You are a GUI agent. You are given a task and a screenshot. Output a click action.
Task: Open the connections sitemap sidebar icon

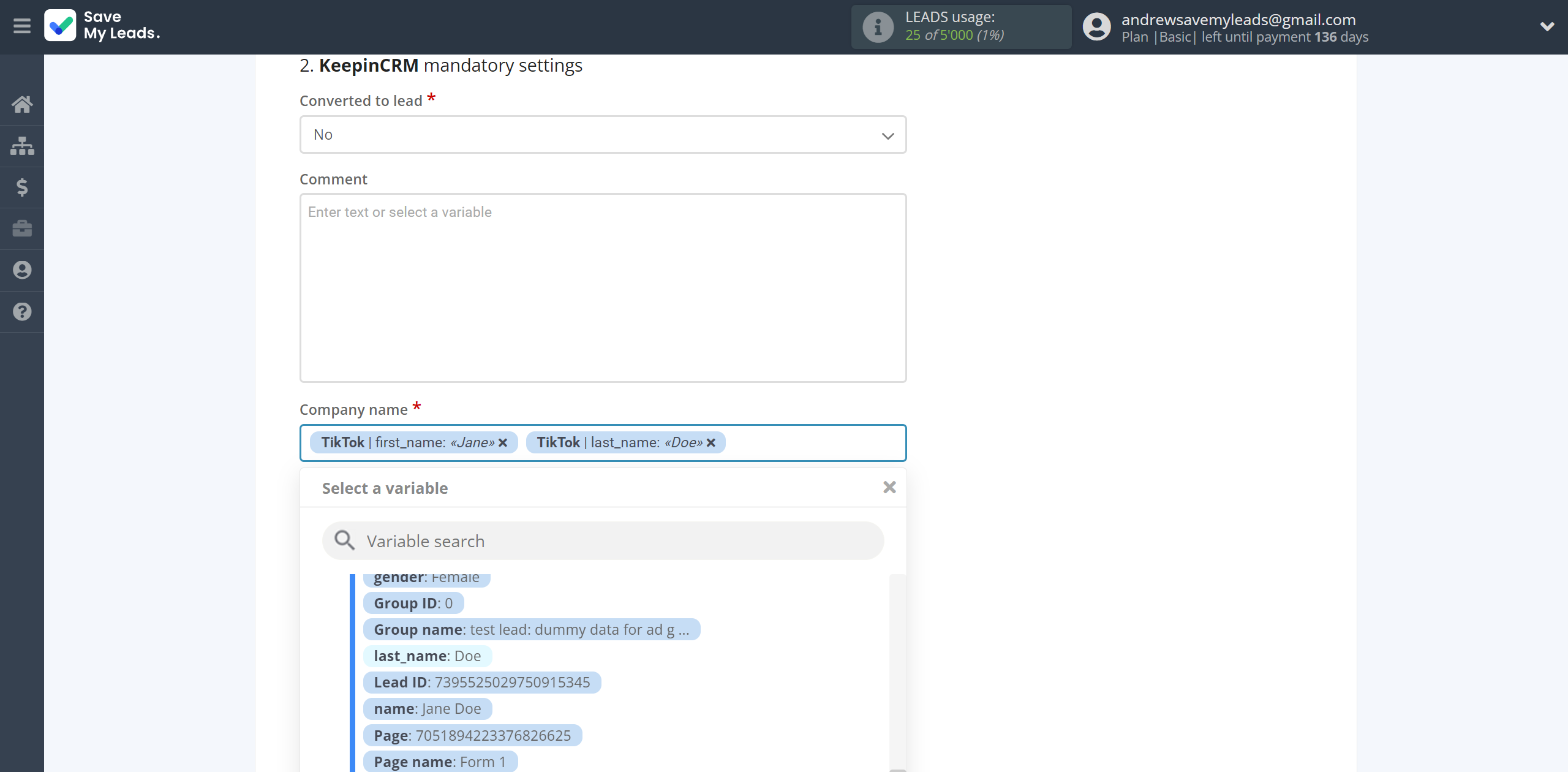pyautogui.click(x=22, y=146)
